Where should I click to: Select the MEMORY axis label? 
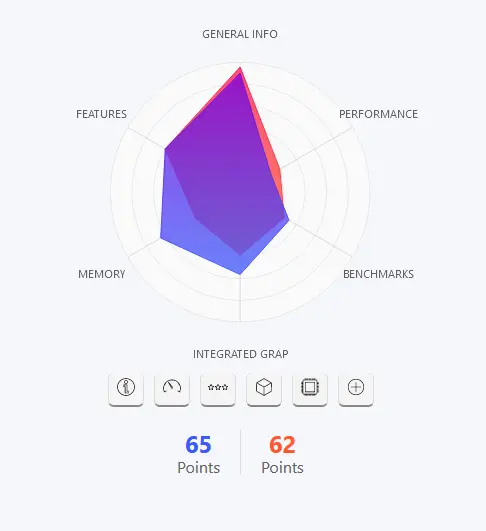pyautogui.click(x=102, y=274)
